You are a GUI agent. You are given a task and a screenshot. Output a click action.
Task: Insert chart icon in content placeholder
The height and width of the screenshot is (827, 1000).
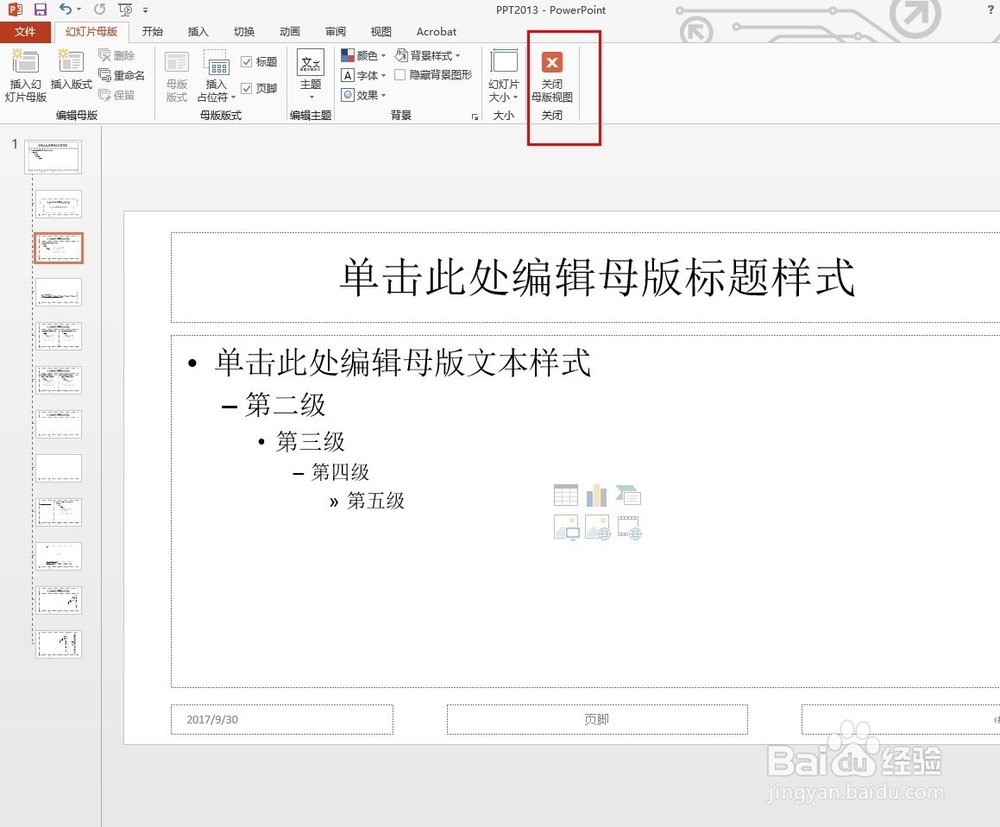[597, 495]
